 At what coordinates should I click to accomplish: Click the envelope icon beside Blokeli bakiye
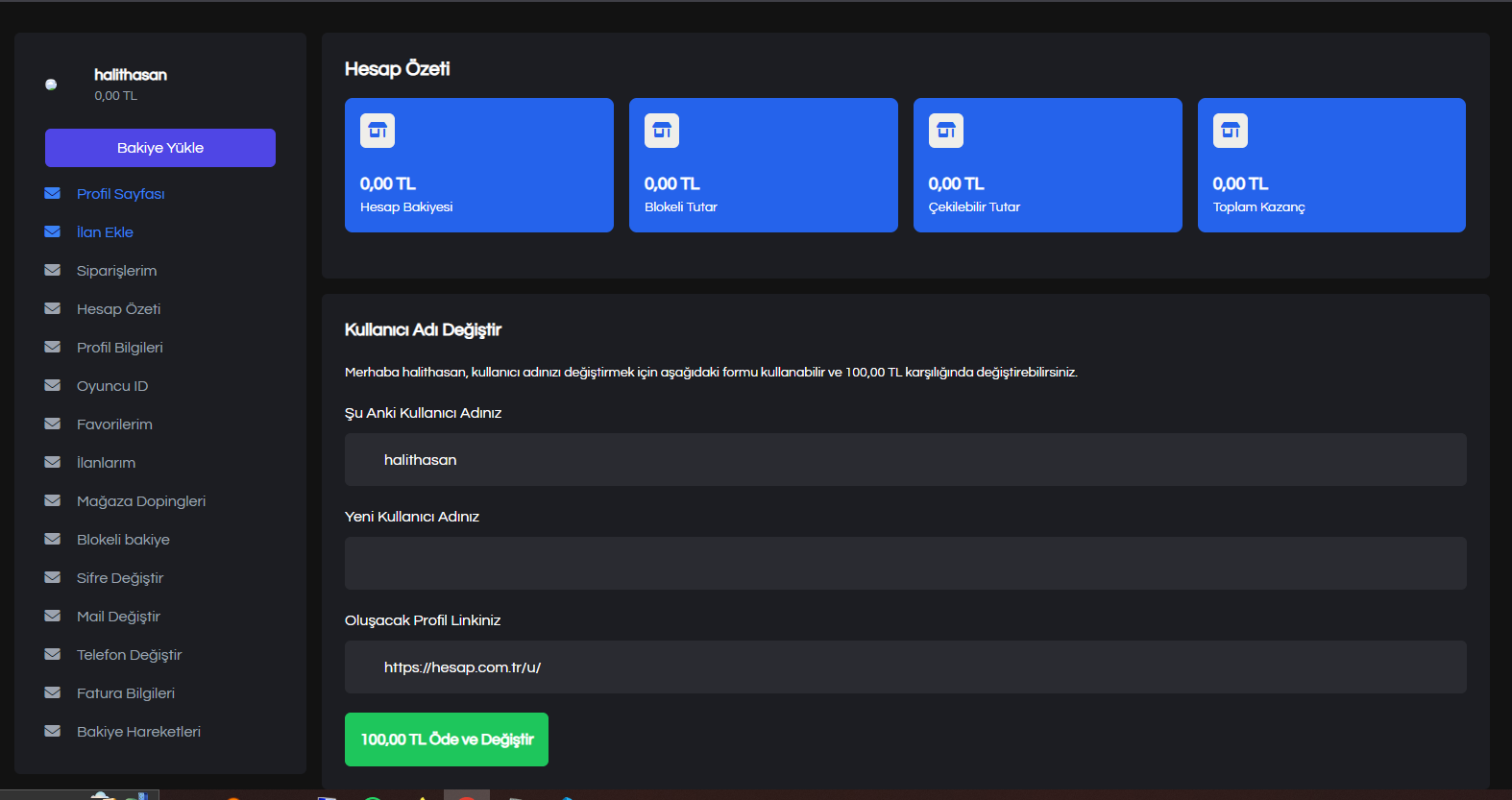tap(53, 539)
